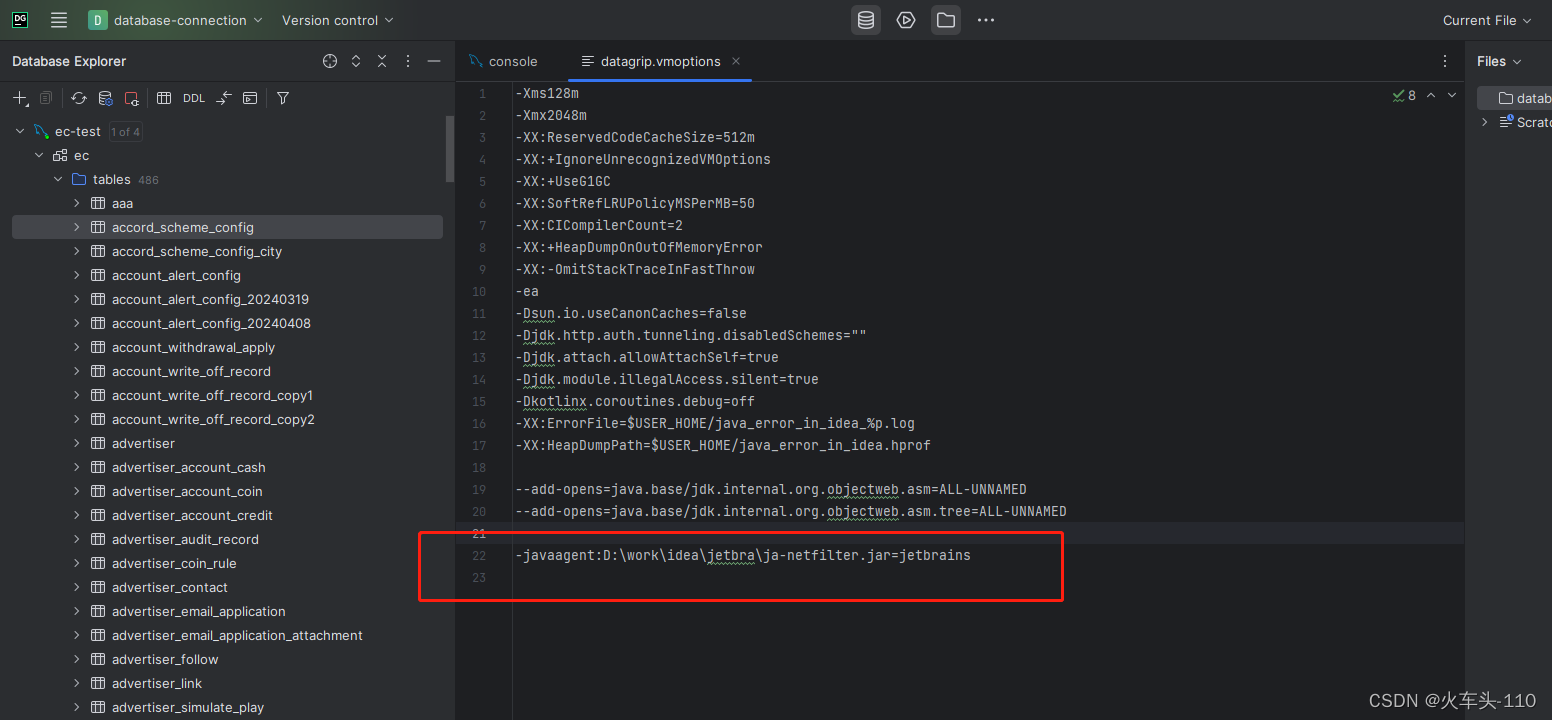Viewport: 1552px width, 720px height.
Task: Open the Version control dropdown
Action: [x=338, y=20]
